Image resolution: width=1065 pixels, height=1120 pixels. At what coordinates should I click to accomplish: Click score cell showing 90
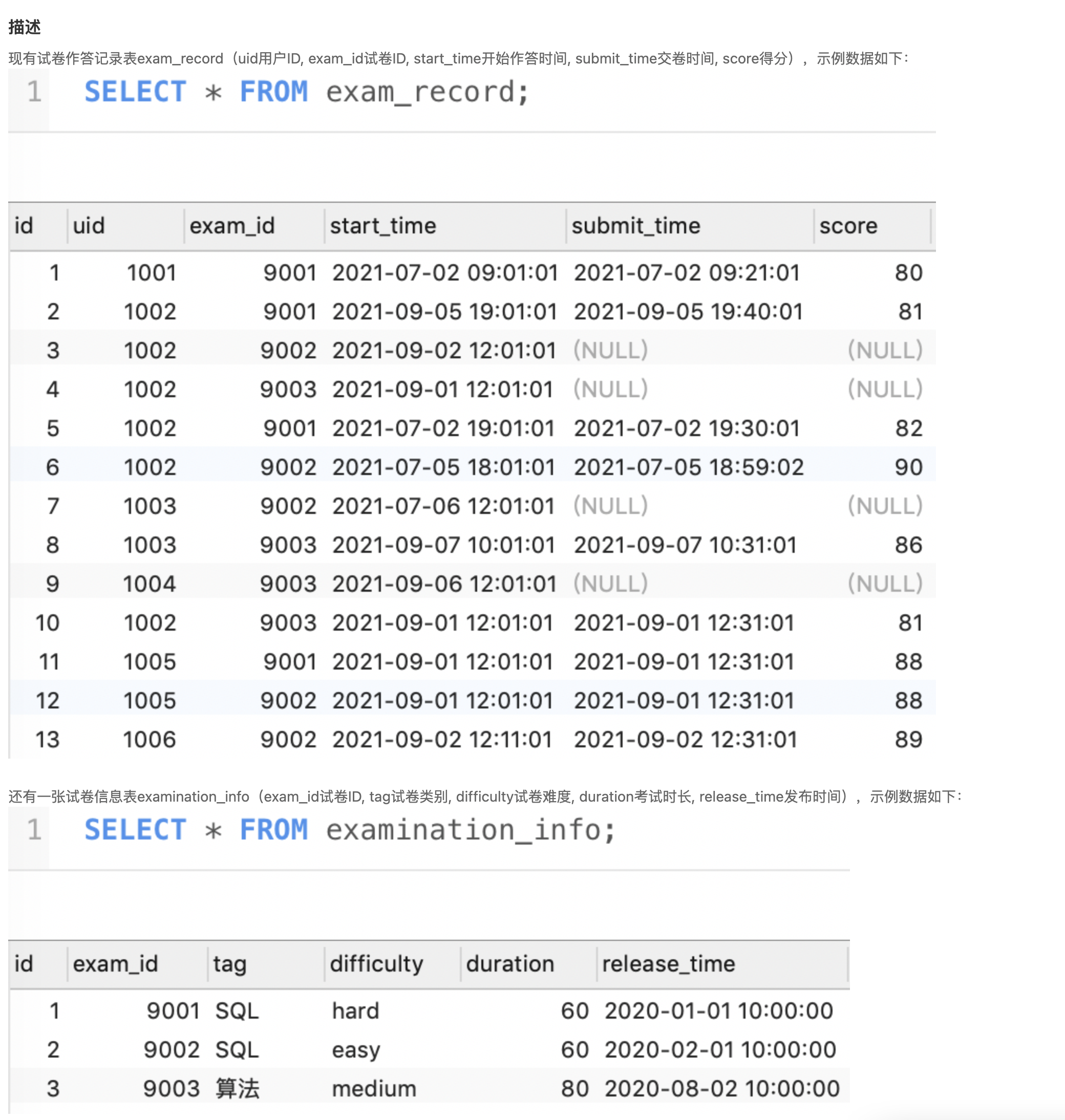click(x=908, y=467)
